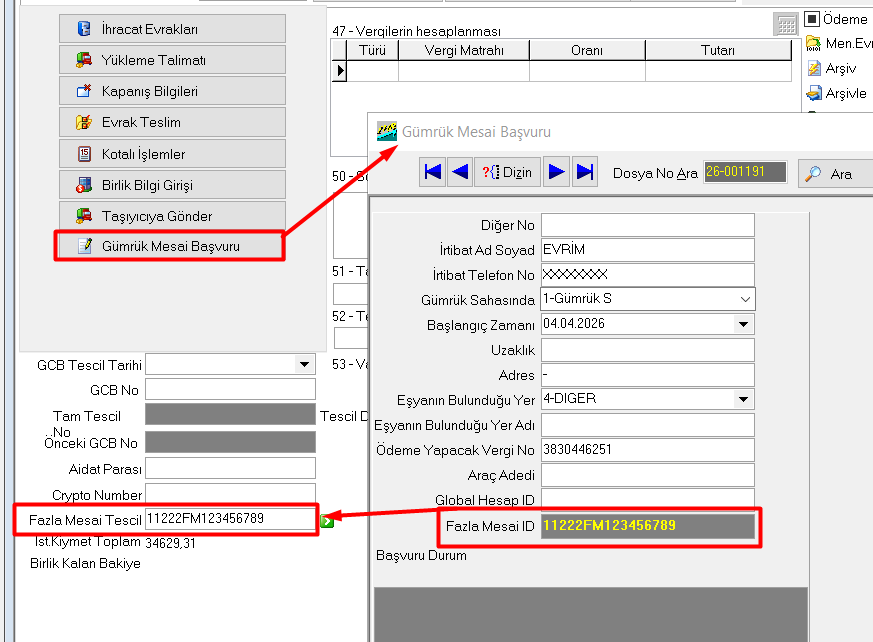This screenshot has width=873, height=642.
Task: Go to previous record arrow
Action: click(x=460, y=172)
